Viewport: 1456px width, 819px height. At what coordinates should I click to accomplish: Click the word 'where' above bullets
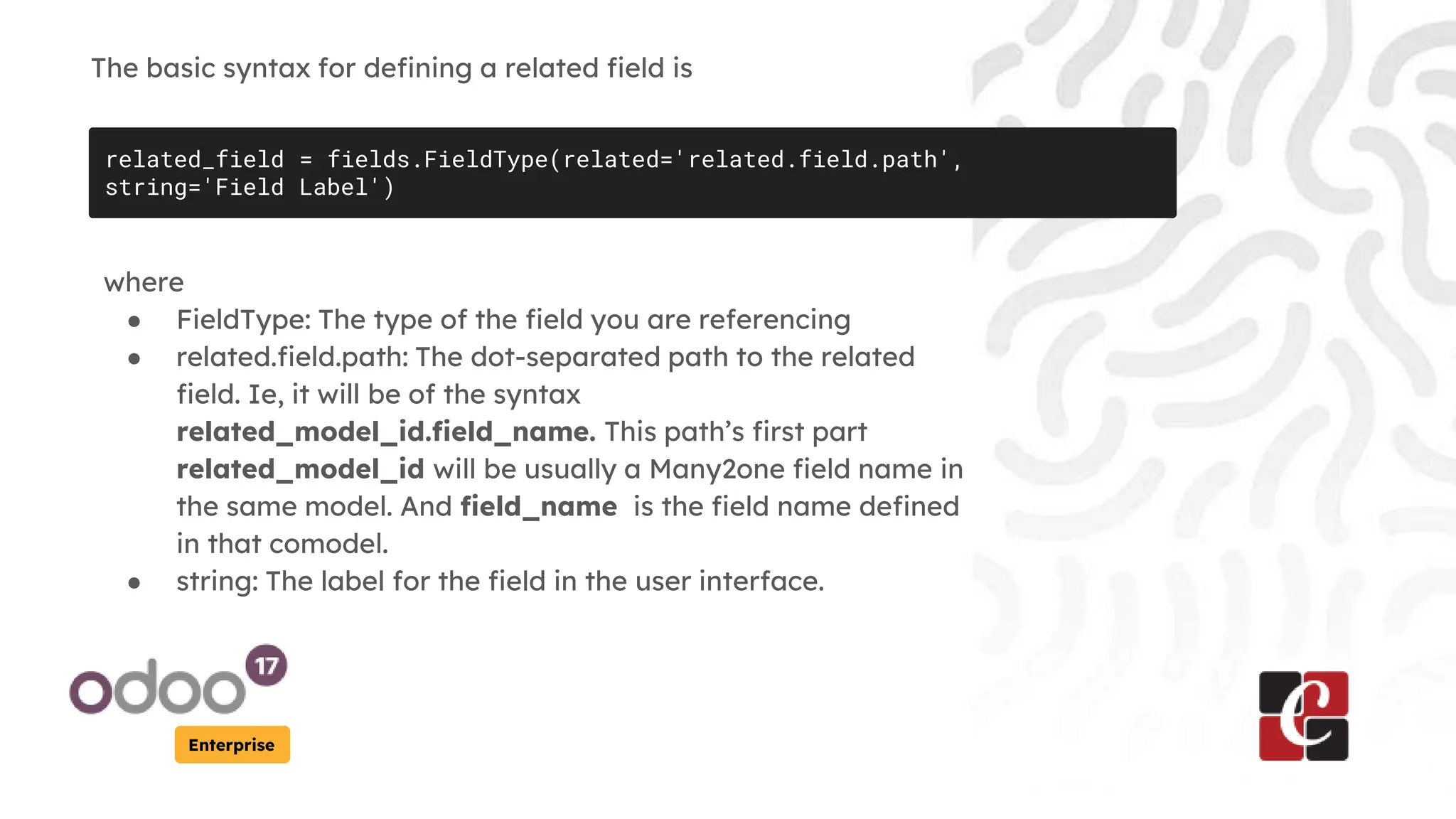144,282
